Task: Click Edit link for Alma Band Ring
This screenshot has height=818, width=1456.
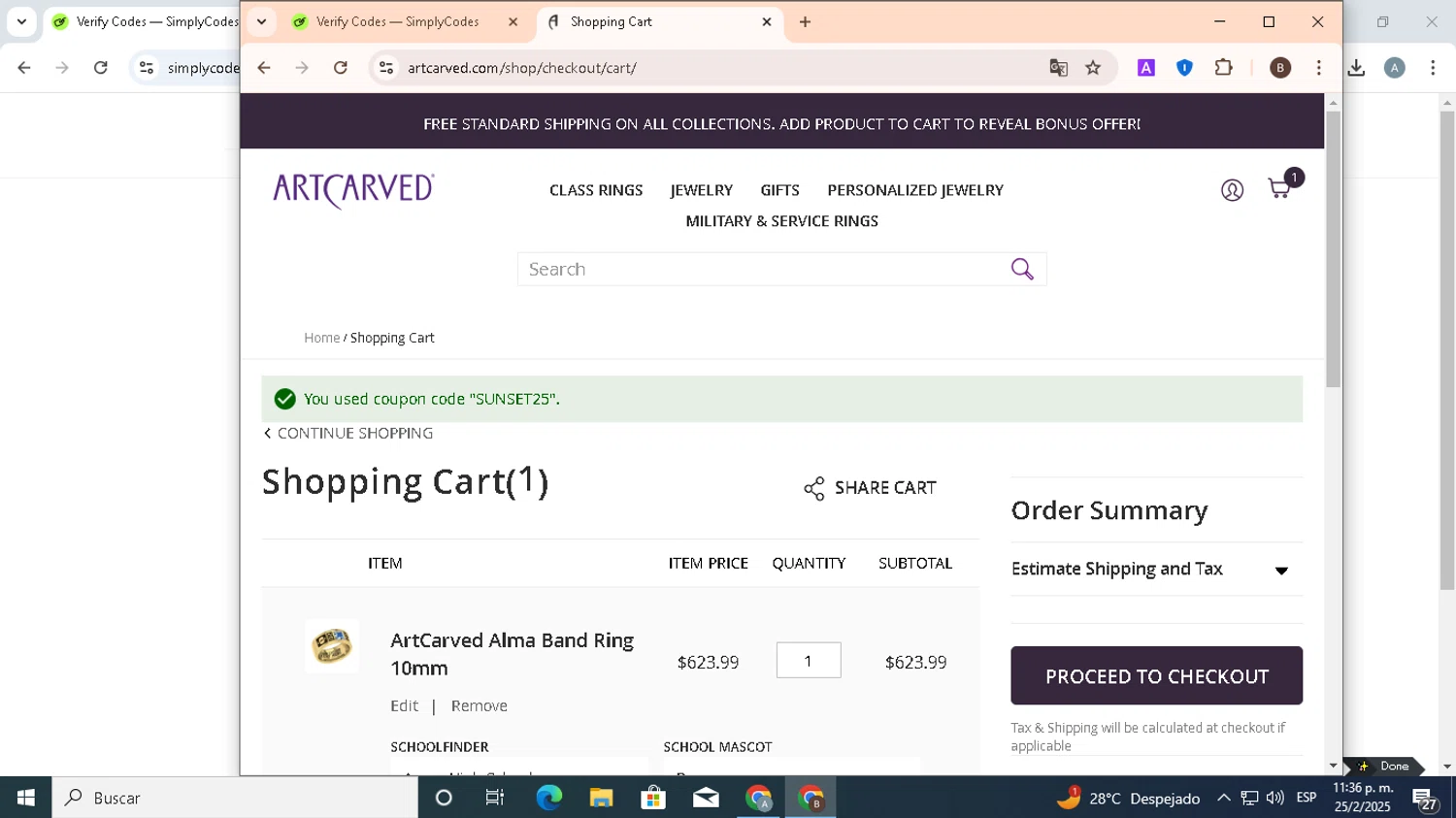Action: coord(404,705)
